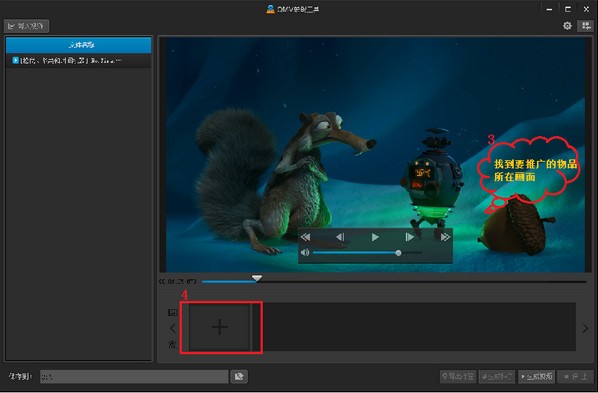The width and height of the screenshot is (598, 393).
Task: Click the generate video button
Action: pos(536,377)
